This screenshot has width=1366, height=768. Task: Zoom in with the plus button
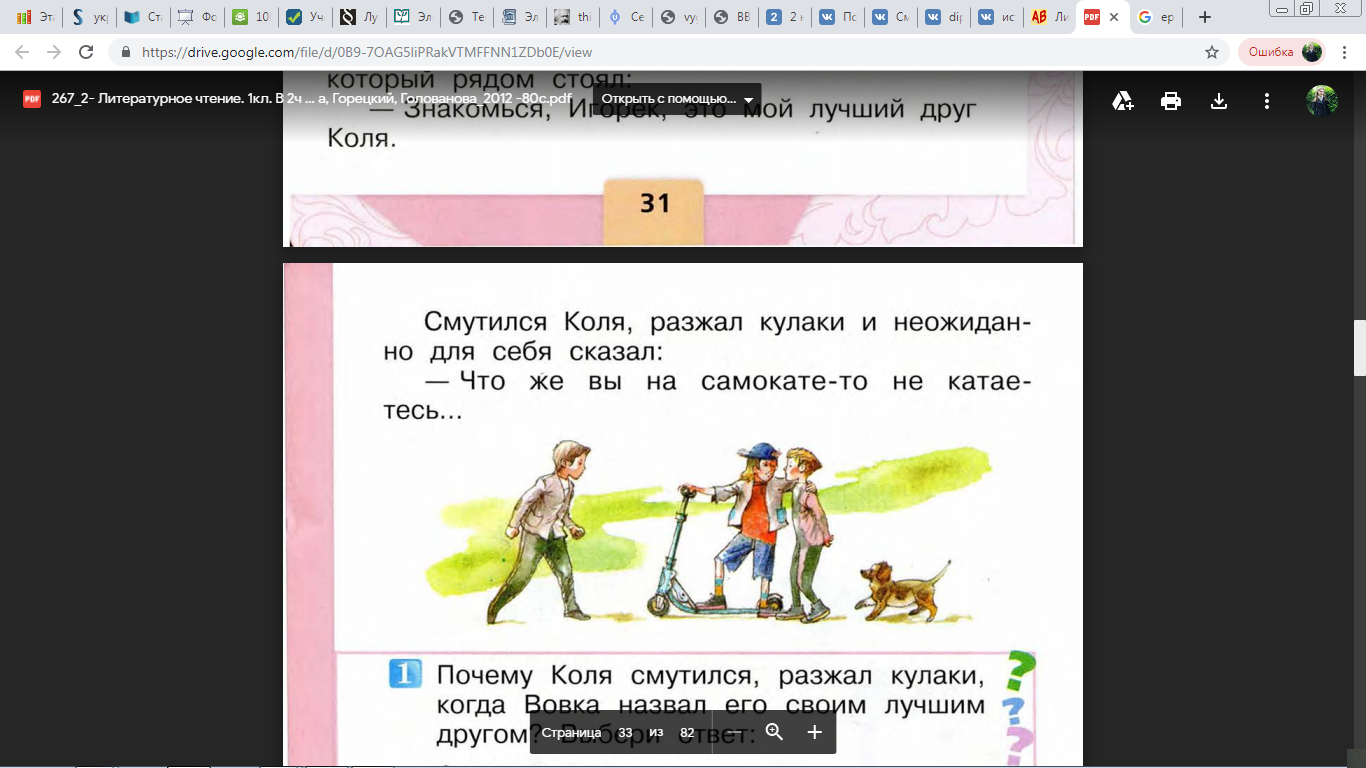[x=814, y=732]
